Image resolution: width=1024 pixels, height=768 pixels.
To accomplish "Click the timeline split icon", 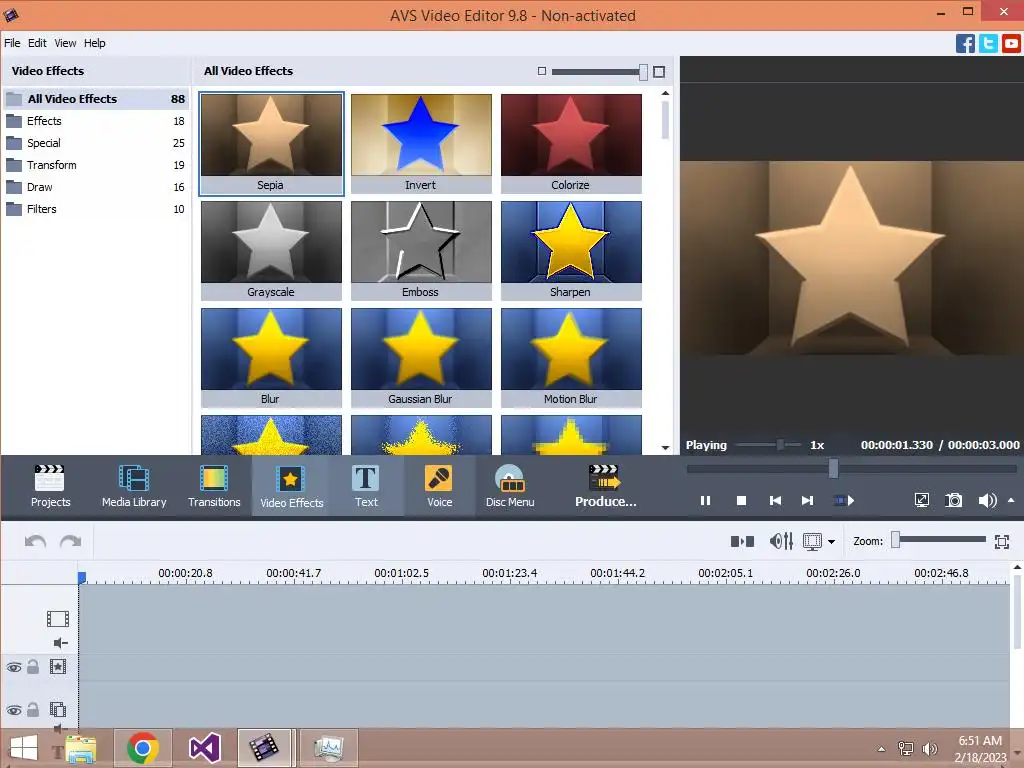I will pos(742,541).
